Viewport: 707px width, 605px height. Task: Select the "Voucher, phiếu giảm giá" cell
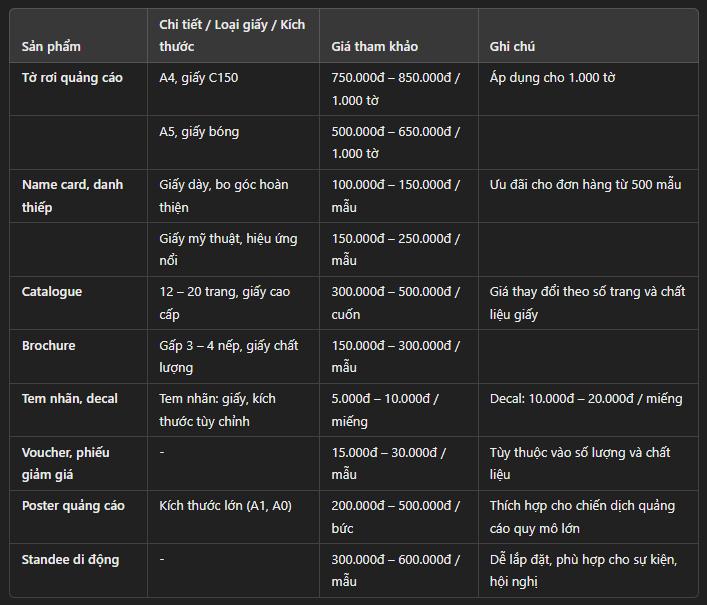65,463
